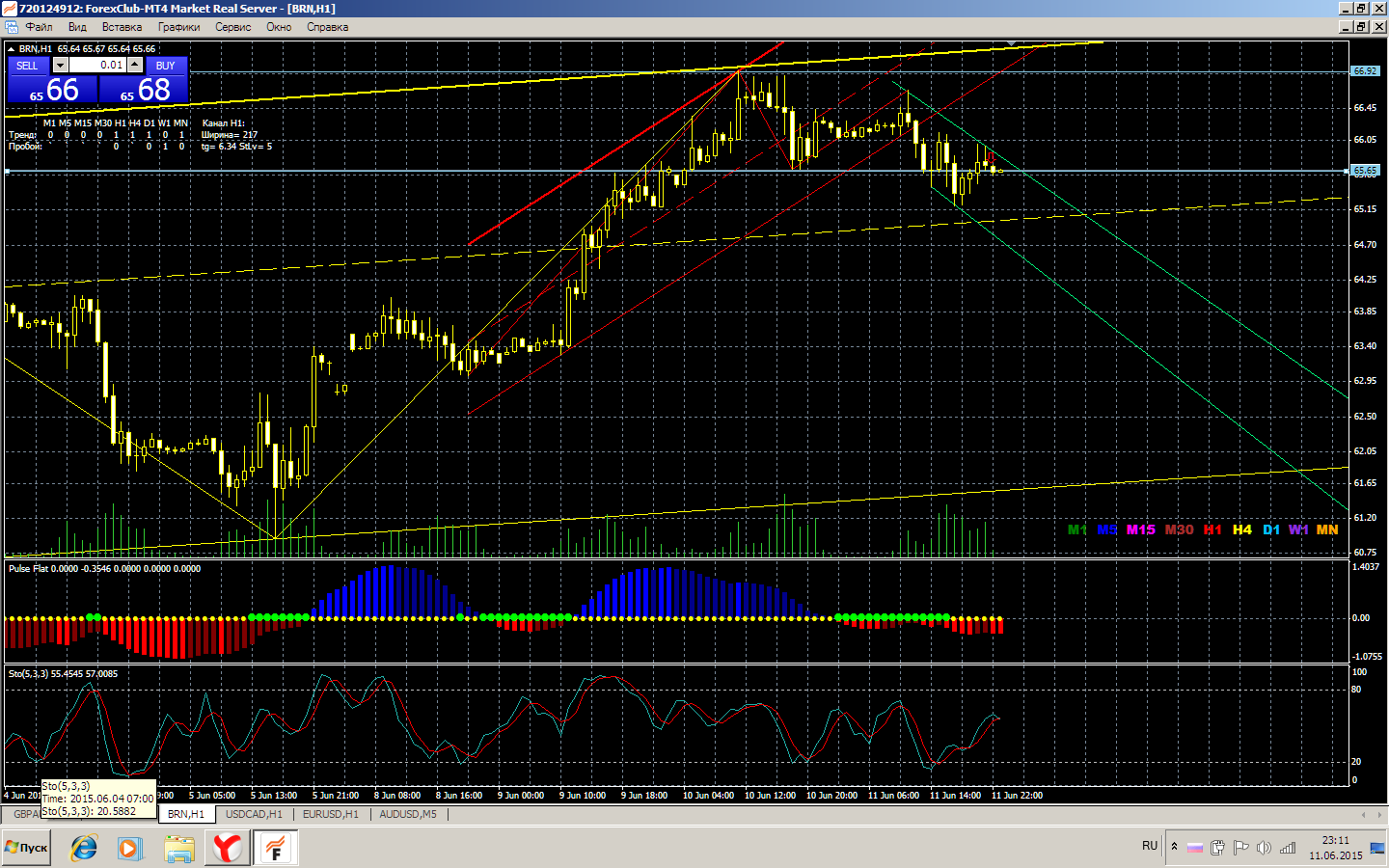Viewport: 1389px width, 868px height.
Task: Open the Пуск start button
Action: 26,848
